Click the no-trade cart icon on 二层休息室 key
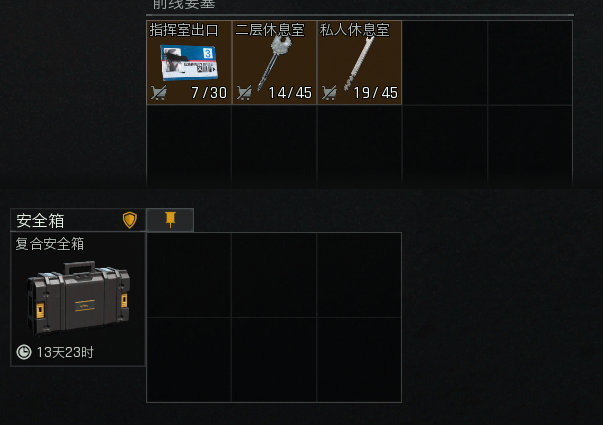 [244, 93]
